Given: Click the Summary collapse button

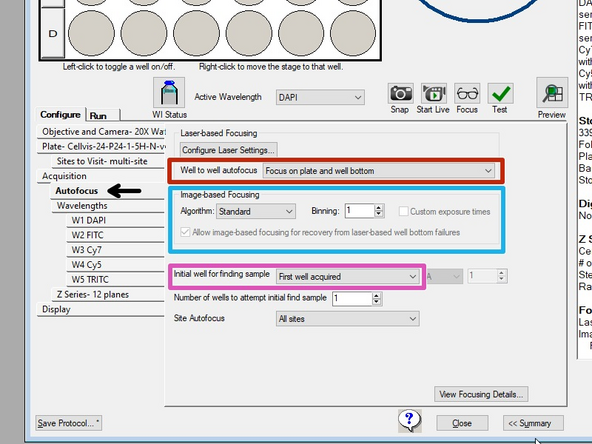Looking at the screenshot, I should [533, 423].
